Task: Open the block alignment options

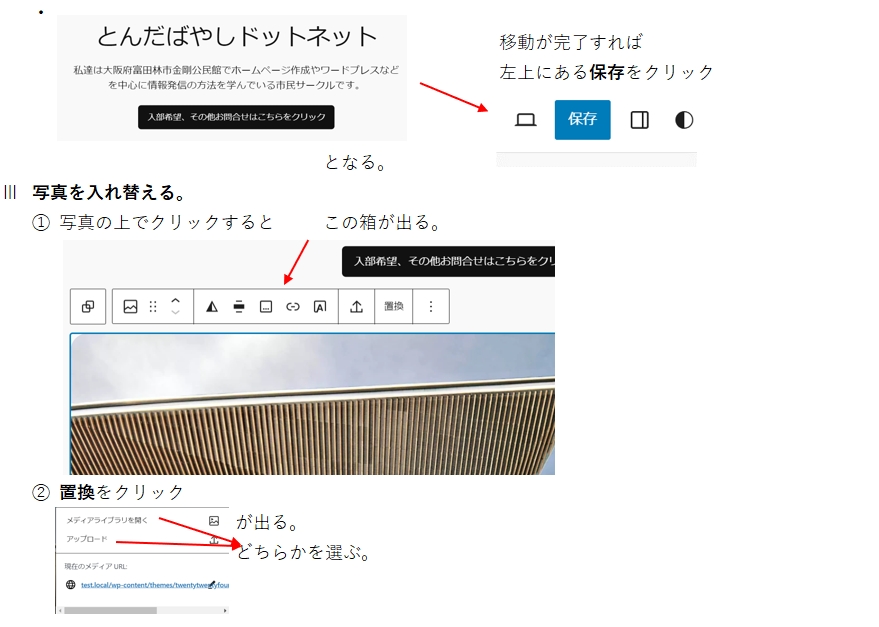Action: [239, 307]
